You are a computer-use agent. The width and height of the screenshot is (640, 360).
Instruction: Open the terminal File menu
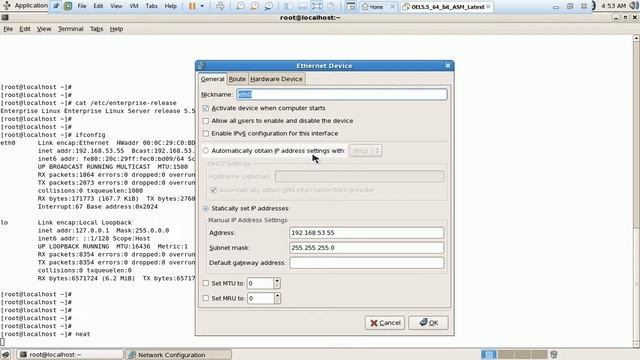pos(8,29)
